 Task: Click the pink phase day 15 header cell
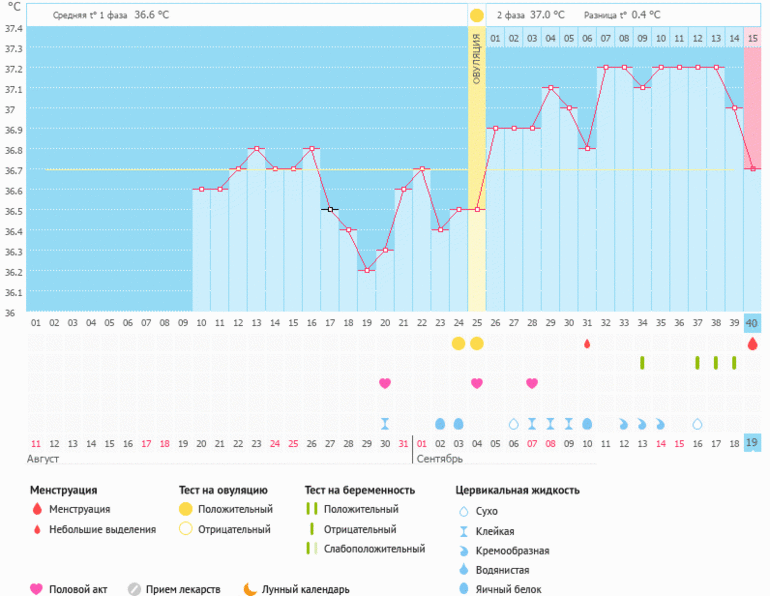[752, 37]
